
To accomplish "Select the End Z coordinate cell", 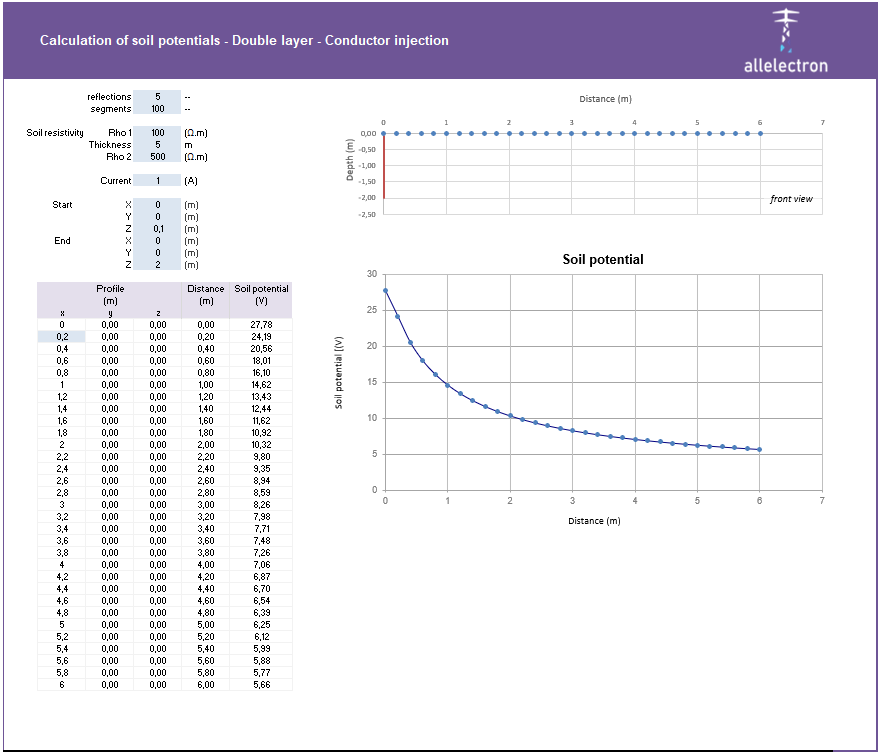I will [160, 265].
